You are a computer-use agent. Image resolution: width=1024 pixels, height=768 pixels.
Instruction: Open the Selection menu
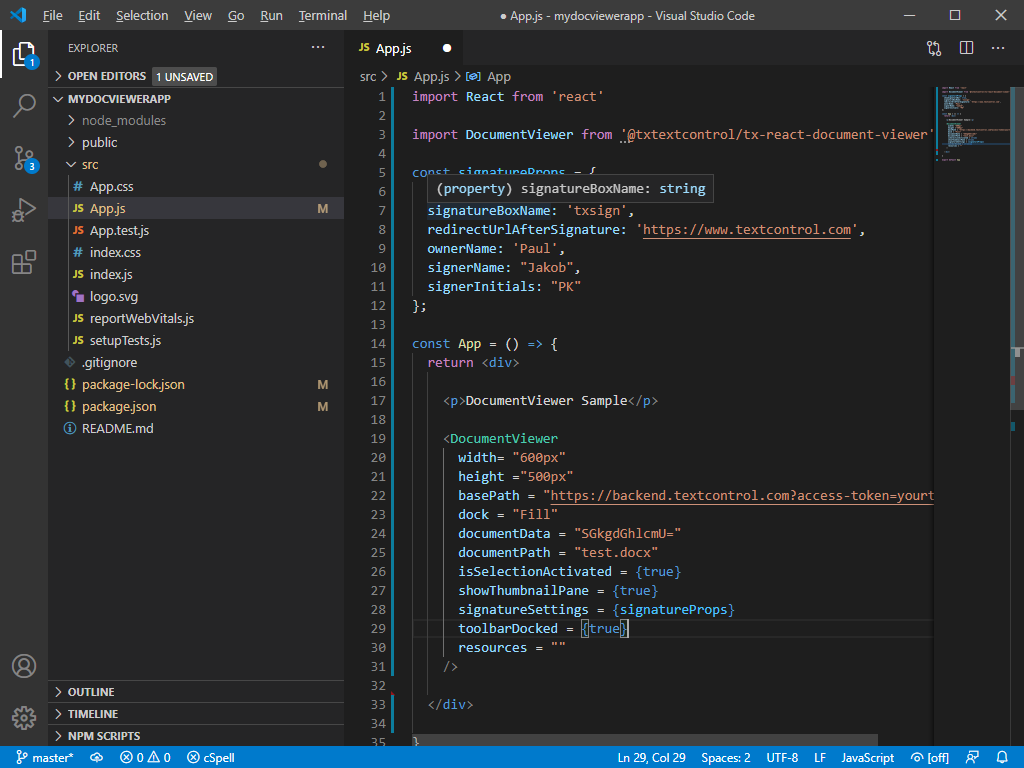pyautogui.click(x=142, y=16)
